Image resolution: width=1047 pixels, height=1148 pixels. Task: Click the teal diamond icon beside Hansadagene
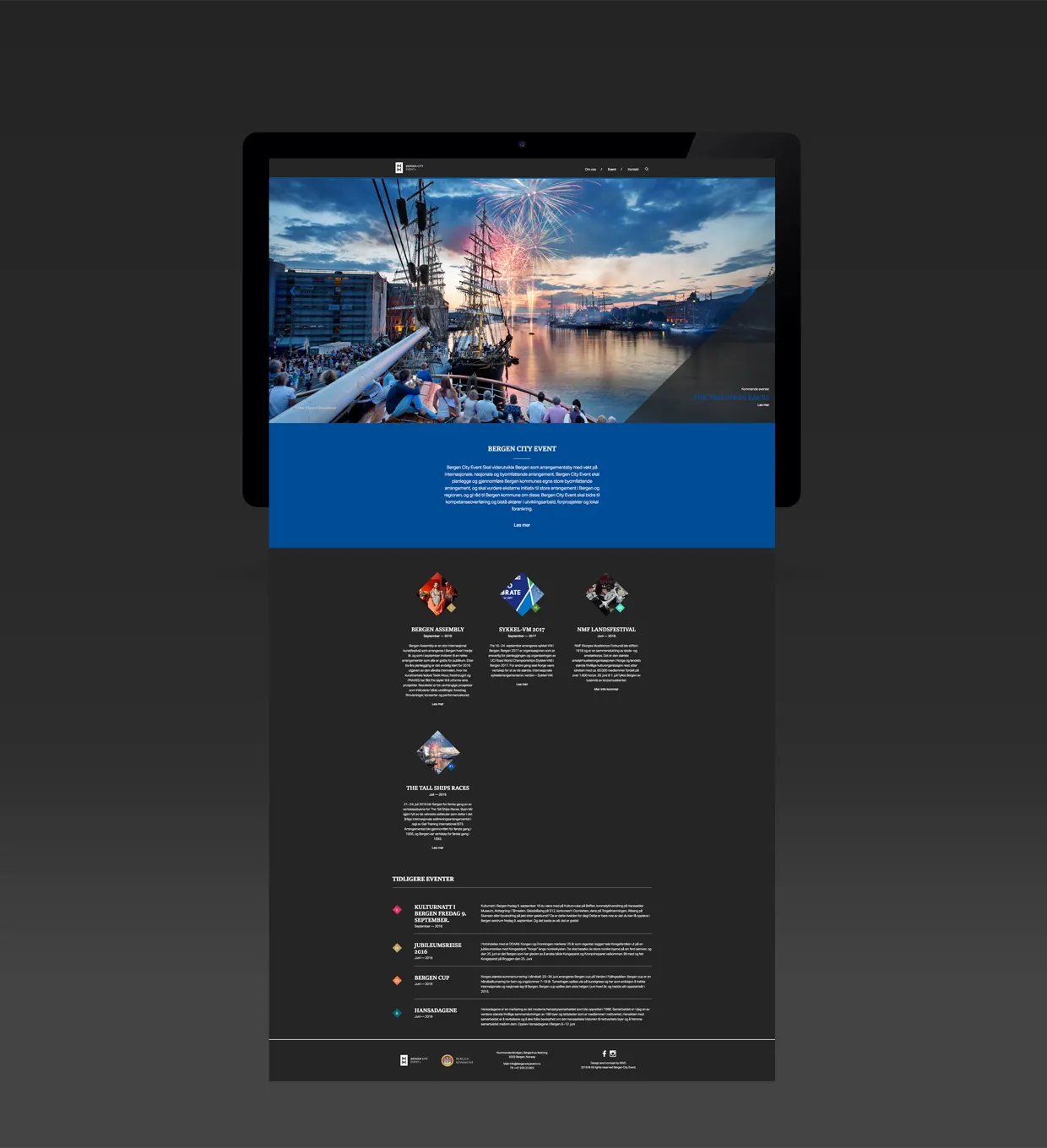397,1013
